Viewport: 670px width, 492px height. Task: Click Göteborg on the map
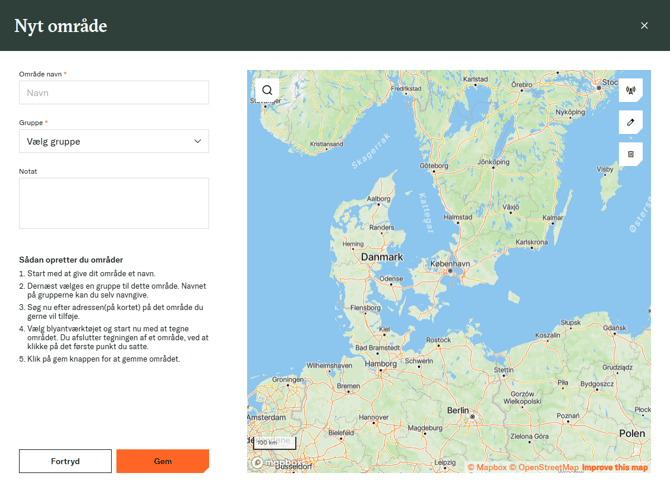(x=434, y=166)
